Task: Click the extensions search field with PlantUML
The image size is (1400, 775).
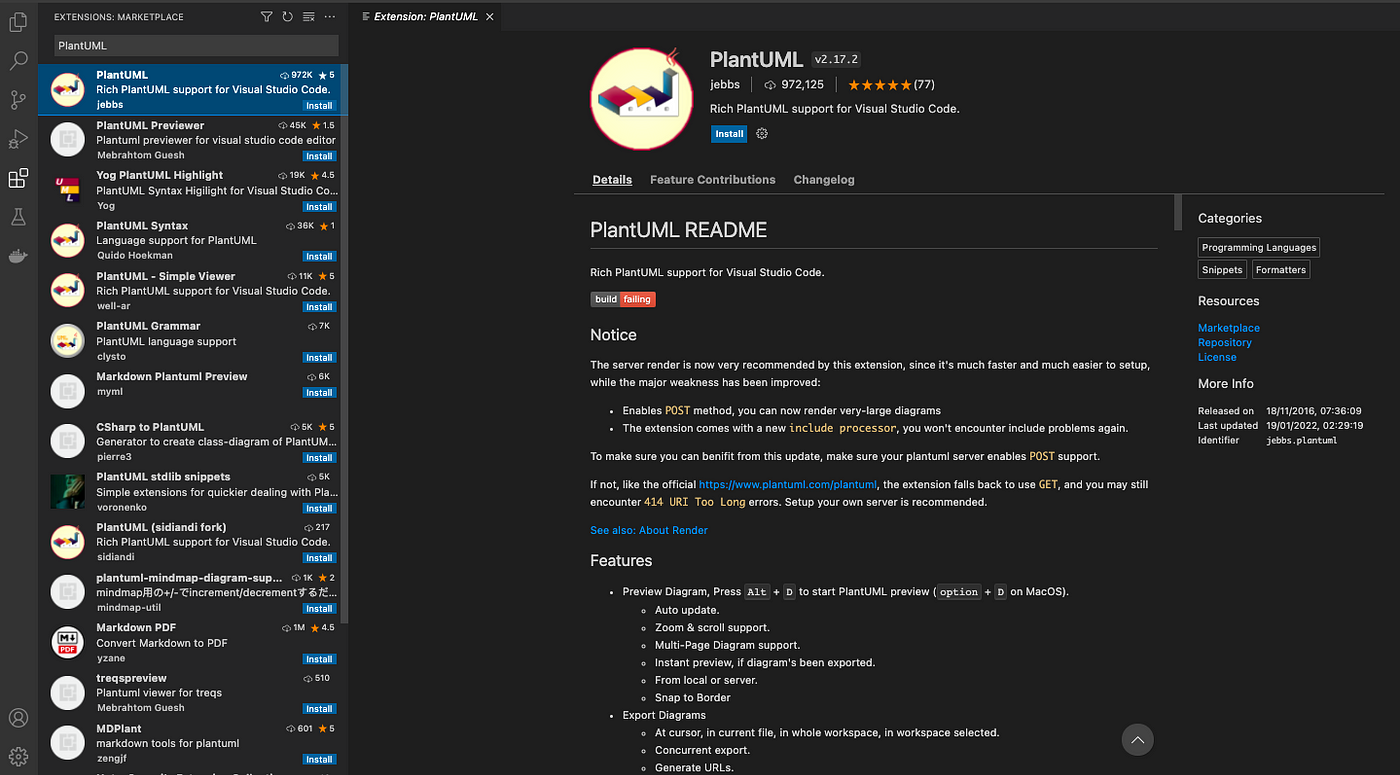Action: coord(196,46)
